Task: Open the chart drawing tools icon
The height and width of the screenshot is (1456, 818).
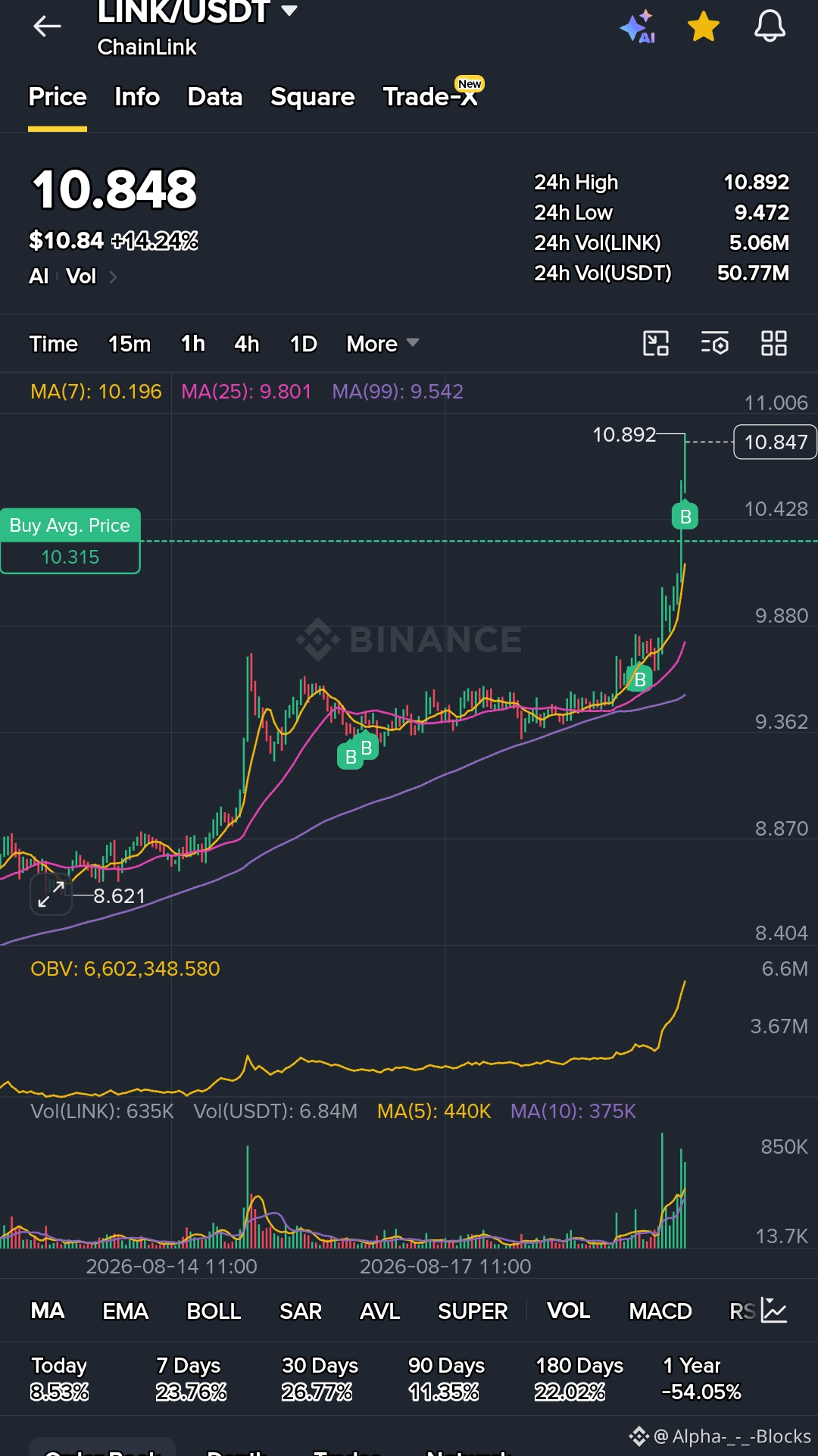Action: (x=656, y=343)
